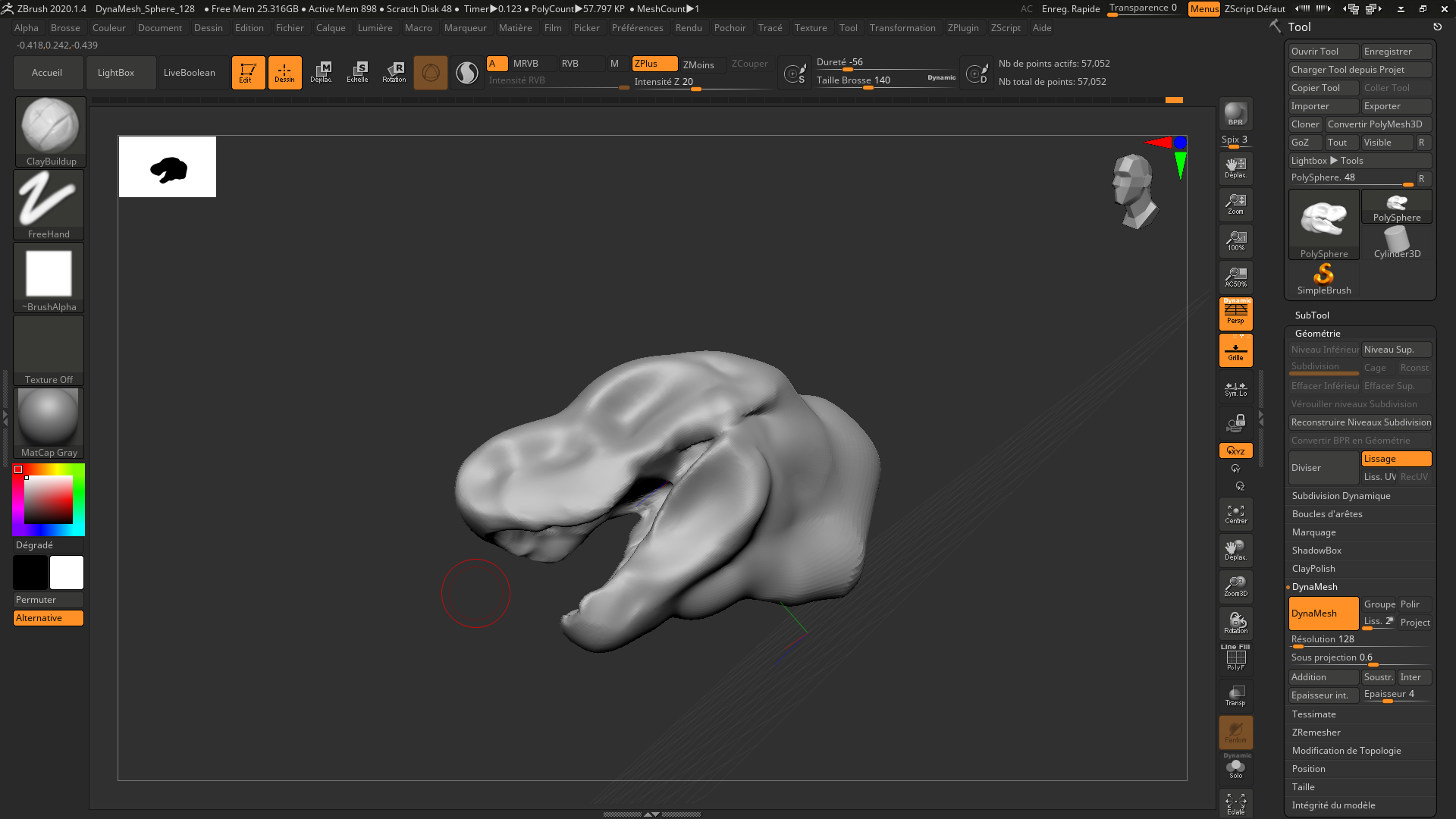This screenshot has height=819, width=1456.
Task: Click the Centrer frame icon
Action: click(x=1235, y=514)
